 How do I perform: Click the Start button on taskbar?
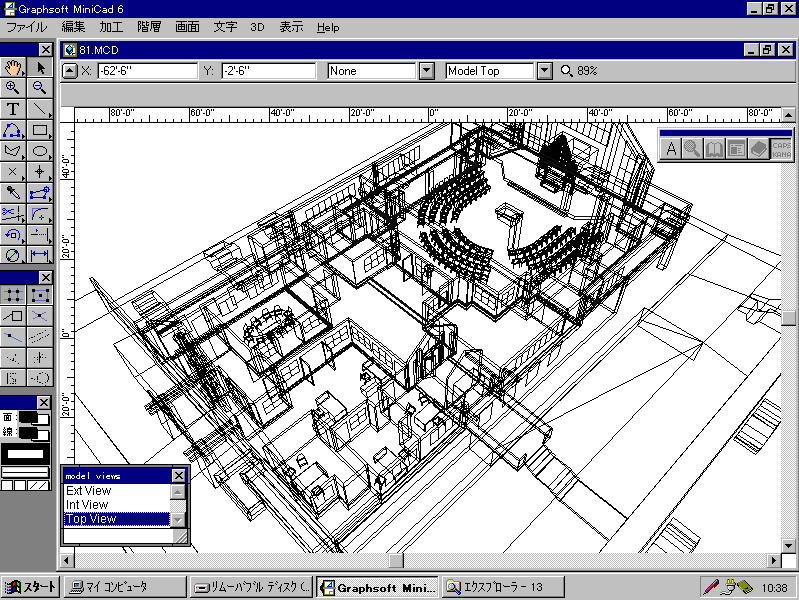(30, 587)
